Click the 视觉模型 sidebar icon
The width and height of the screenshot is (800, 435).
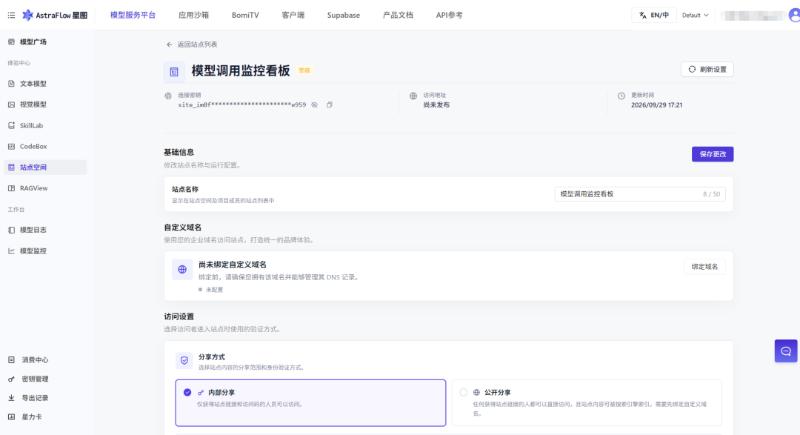click(11, 105)
